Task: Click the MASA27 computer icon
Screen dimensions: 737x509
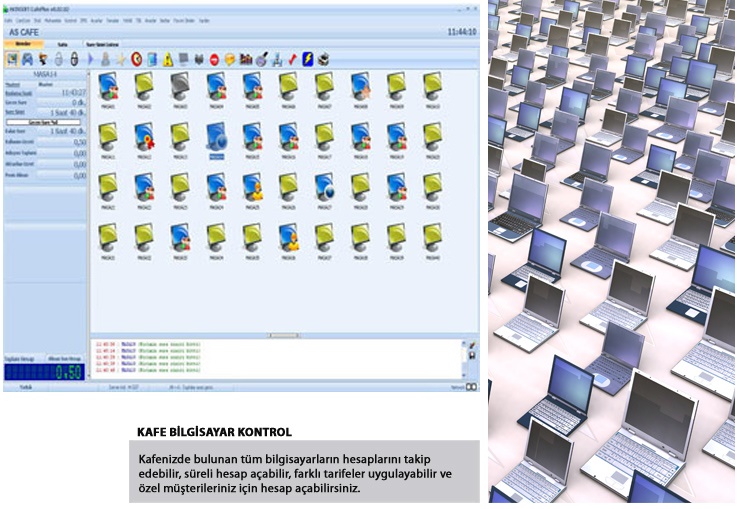Action: (x=324, y=186)
